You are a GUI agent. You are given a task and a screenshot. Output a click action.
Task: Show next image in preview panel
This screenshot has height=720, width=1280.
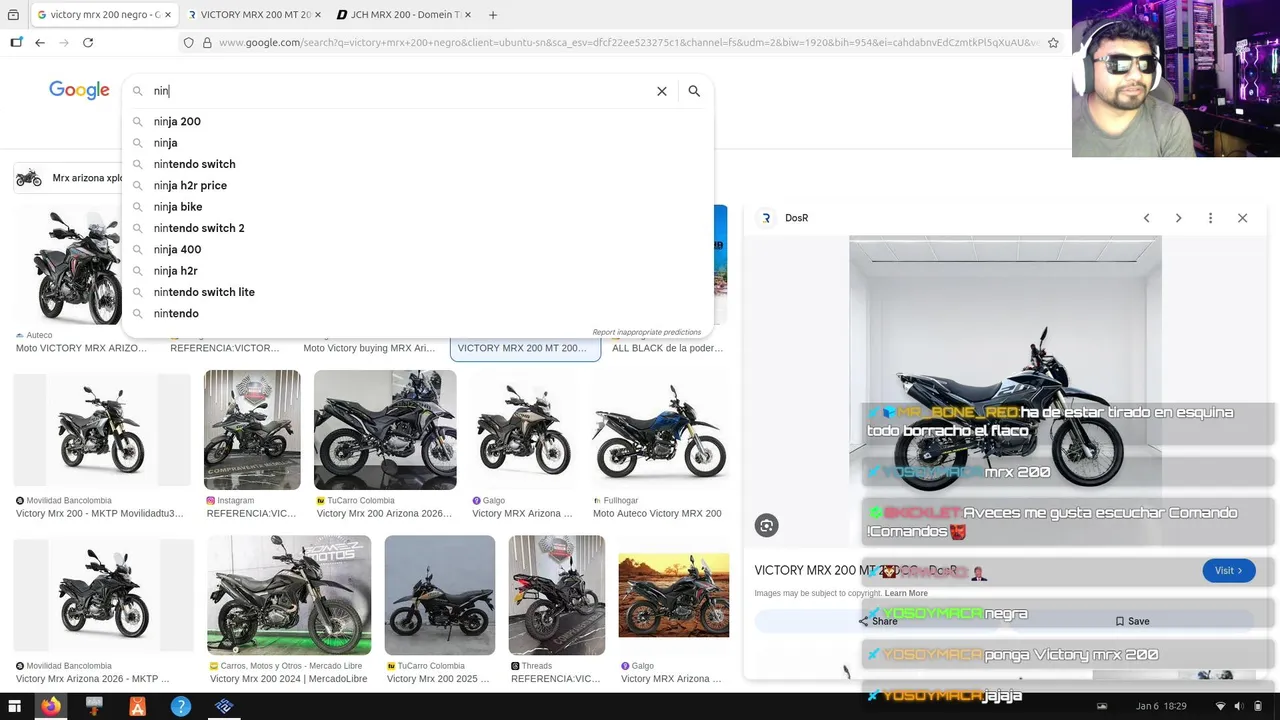click(1178, 218)
